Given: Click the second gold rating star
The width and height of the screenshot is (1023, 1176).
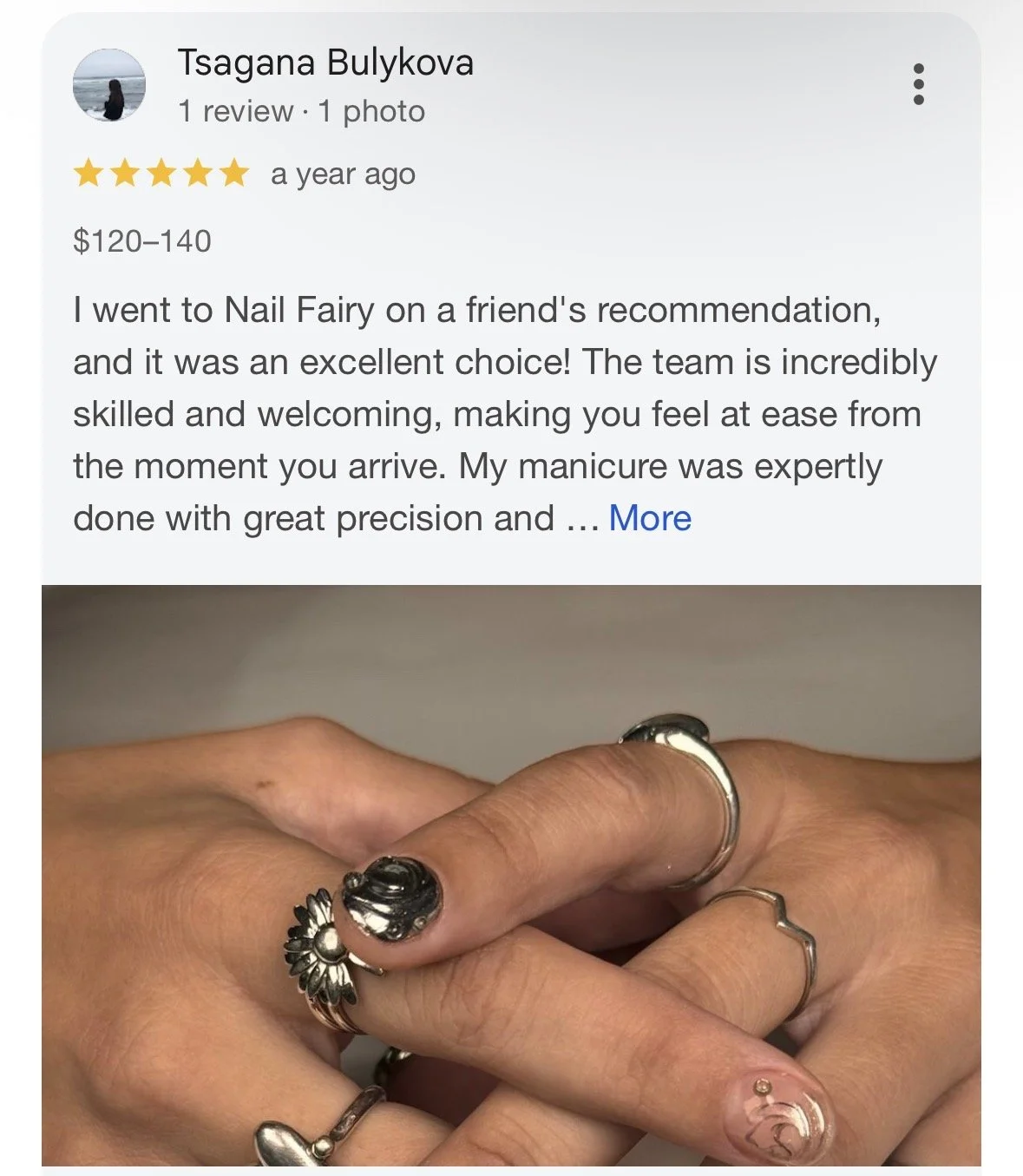Looking at the screenshot, I should (125, 174).
